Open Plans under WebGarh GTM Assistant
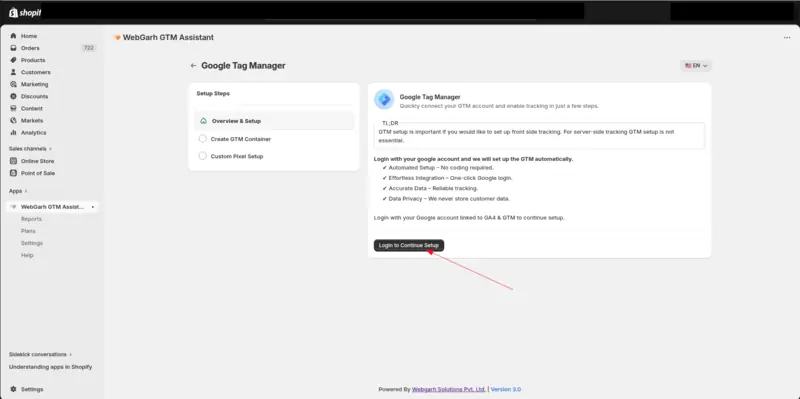This screenshot has height=399, width=800. click(x=28, y=231)
